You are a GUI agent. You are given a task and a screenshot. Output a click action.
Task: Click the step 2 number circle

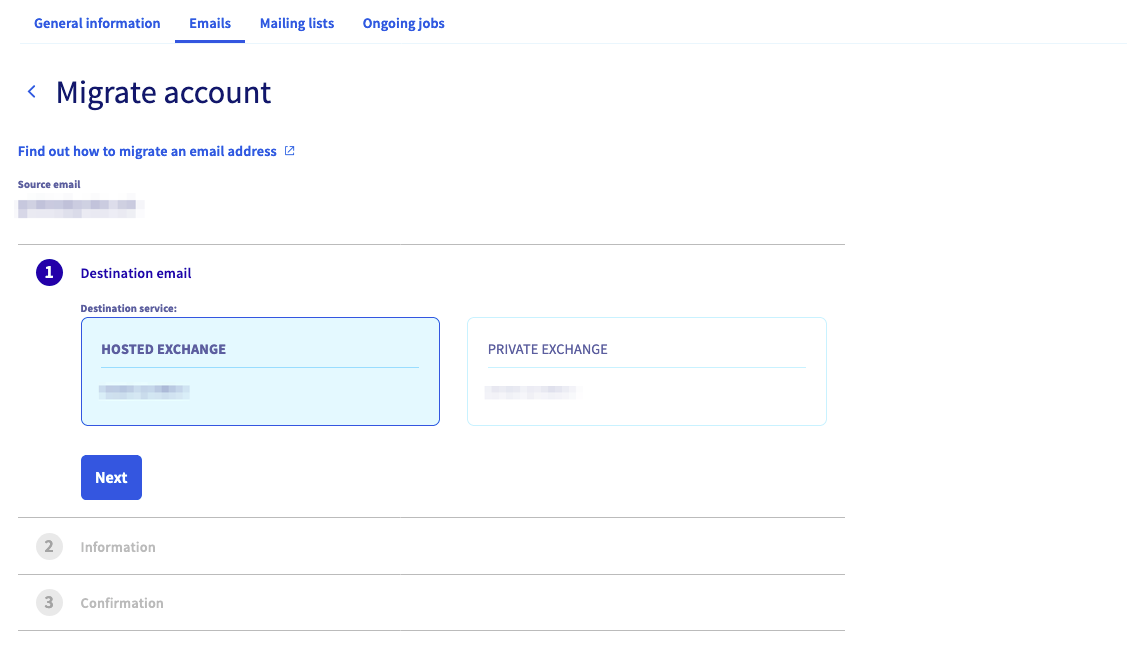point(49,547)
